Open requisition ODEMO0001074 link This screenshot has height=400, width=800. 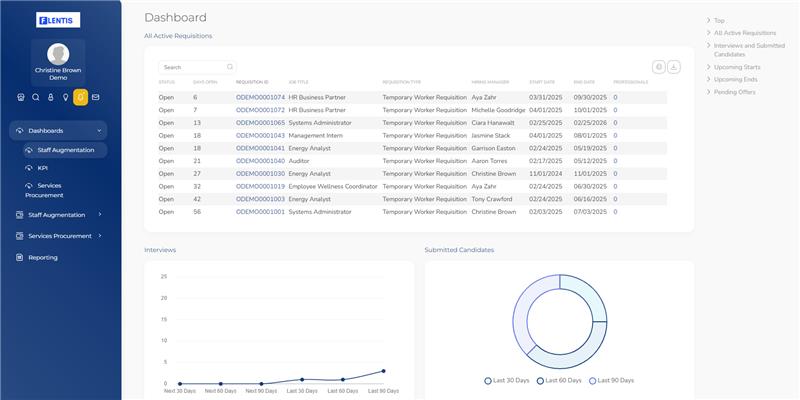coord(260,97)
